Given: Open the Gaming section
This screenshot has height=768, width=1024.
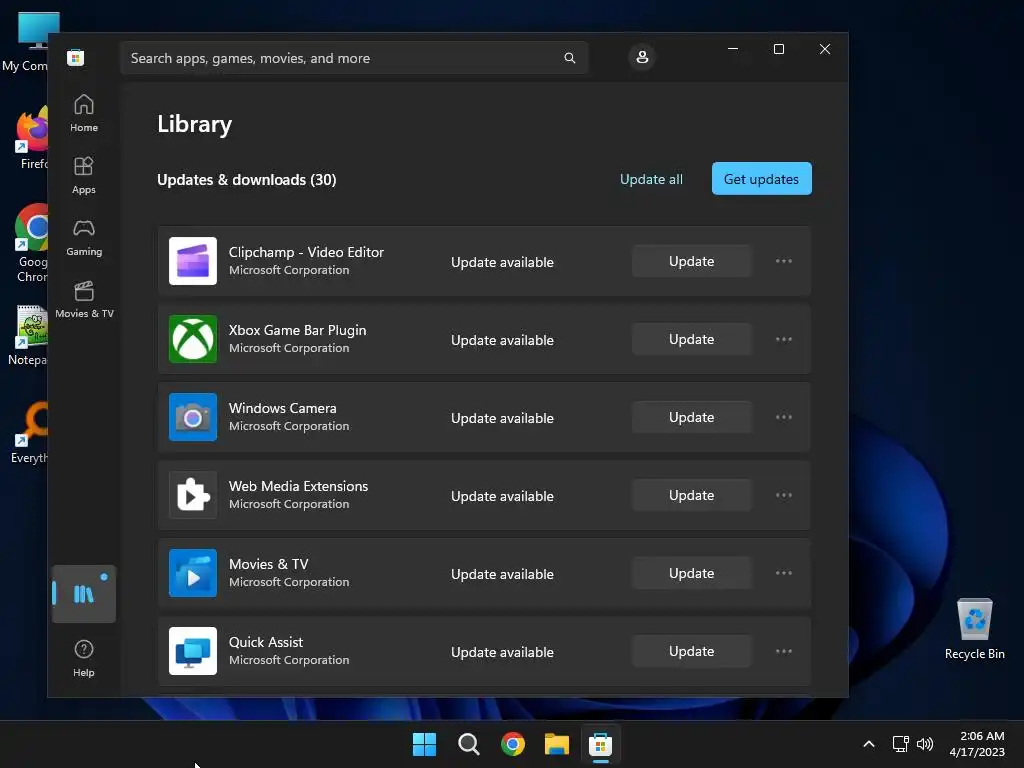Looking at the screenshot, I should pyautogui.click(x=84, y=237).
